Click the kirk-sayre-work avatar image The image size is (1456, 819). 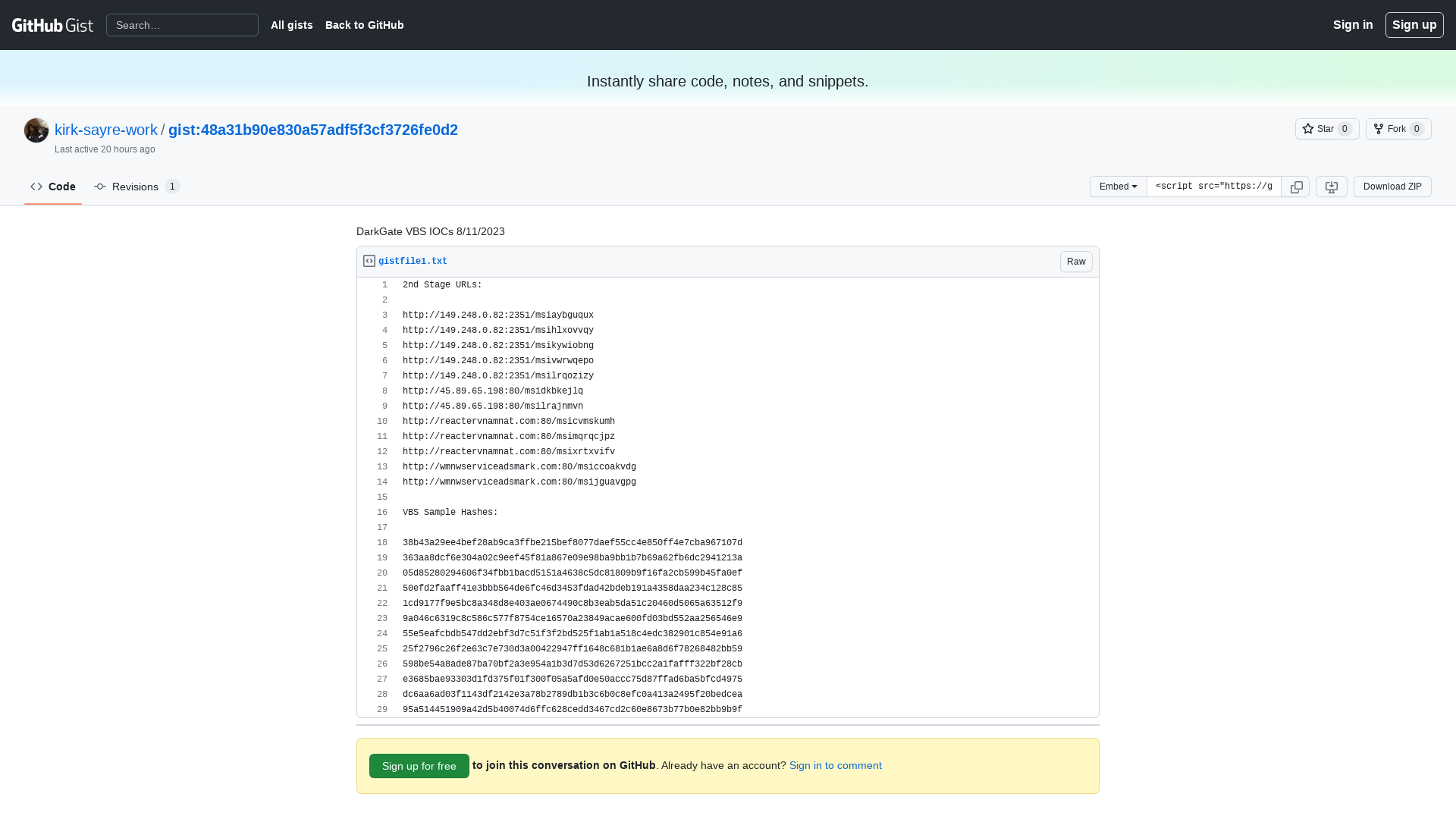coord(36,130)
